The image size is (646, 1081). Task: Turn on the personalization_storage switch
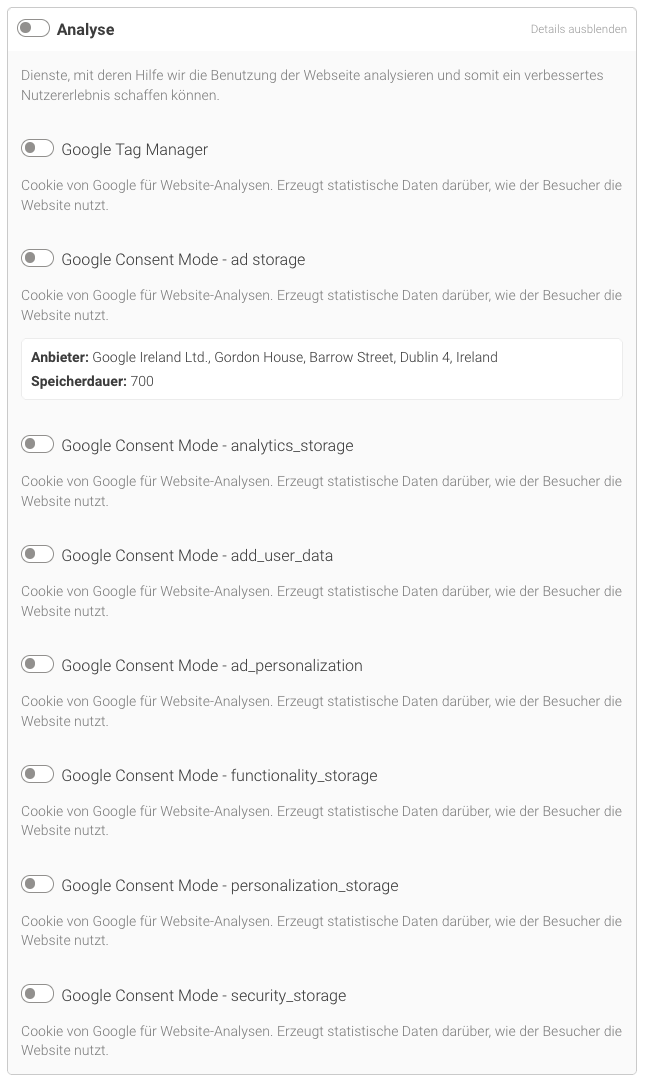tap(38, 884)
